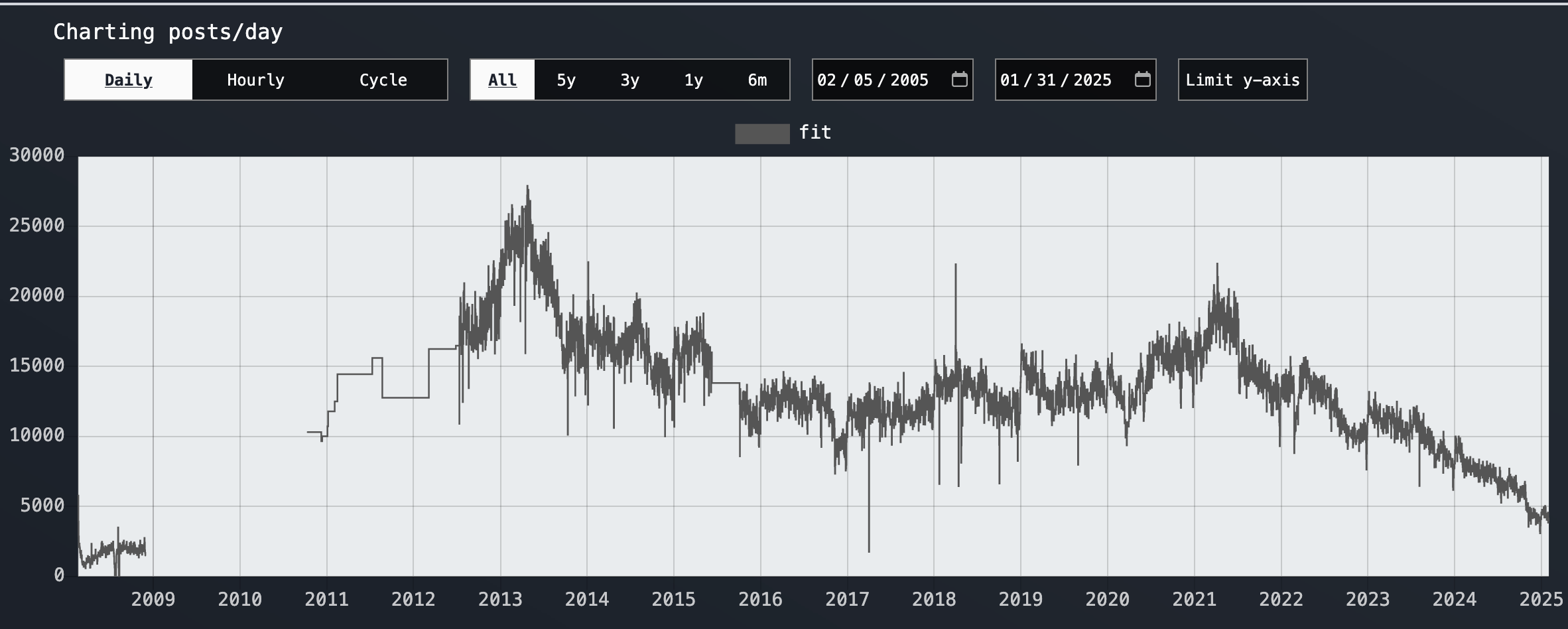Switch to Cycle view mode
Image resolution: width=1568 pixels, height=629 pixels.
coord(383,80)
